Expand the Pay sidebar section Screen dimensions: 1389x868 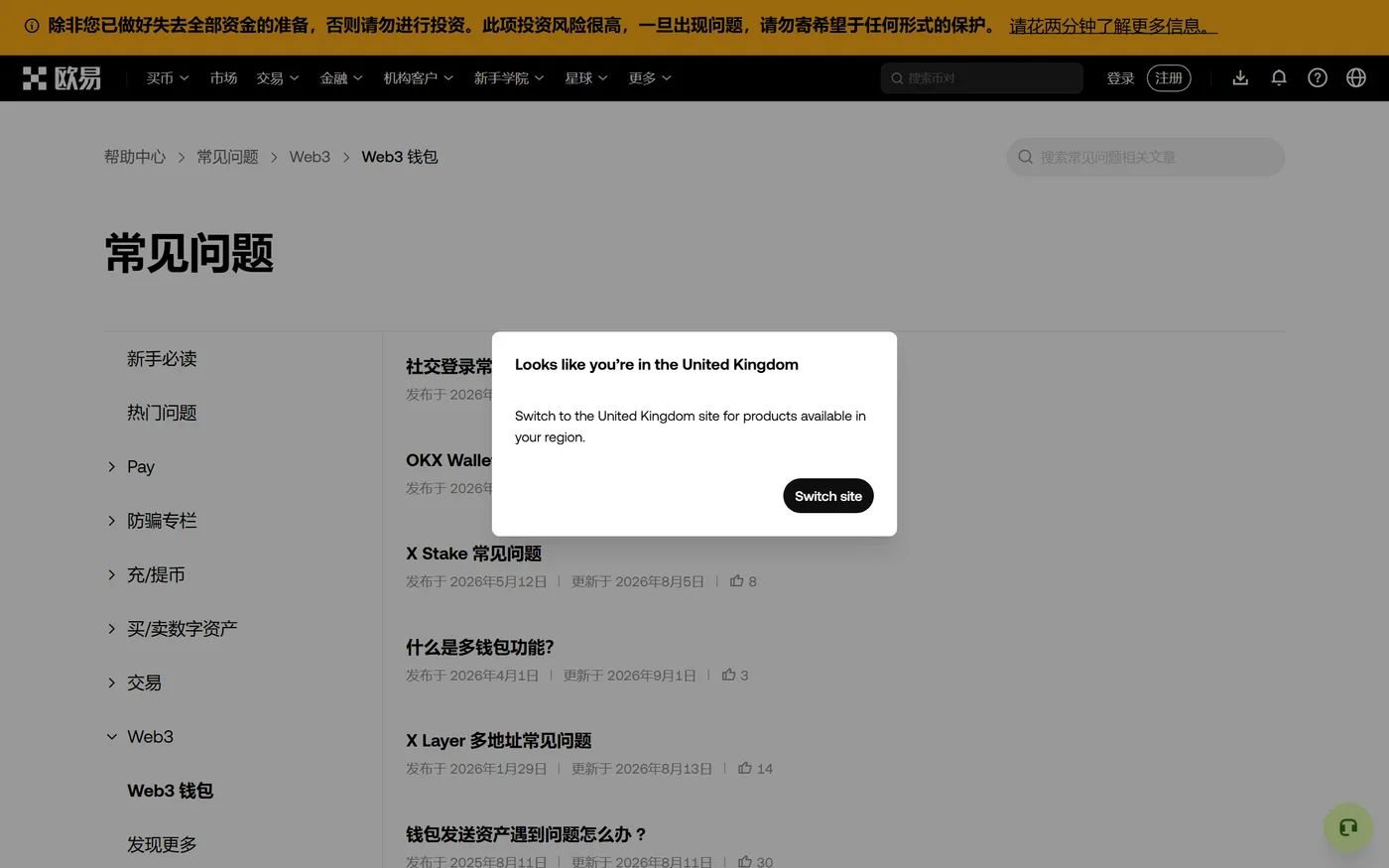click(111, 466)
